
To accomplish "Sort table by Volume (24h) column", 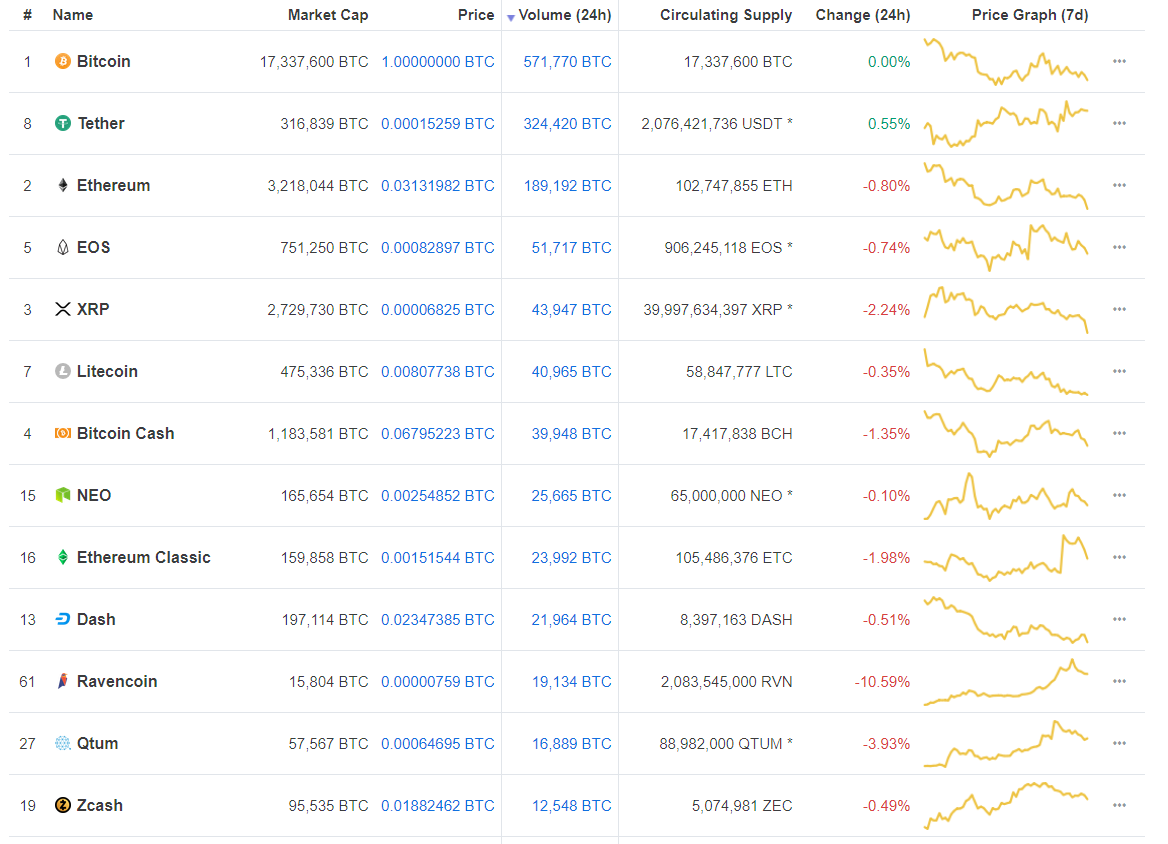I will [565, 15].
